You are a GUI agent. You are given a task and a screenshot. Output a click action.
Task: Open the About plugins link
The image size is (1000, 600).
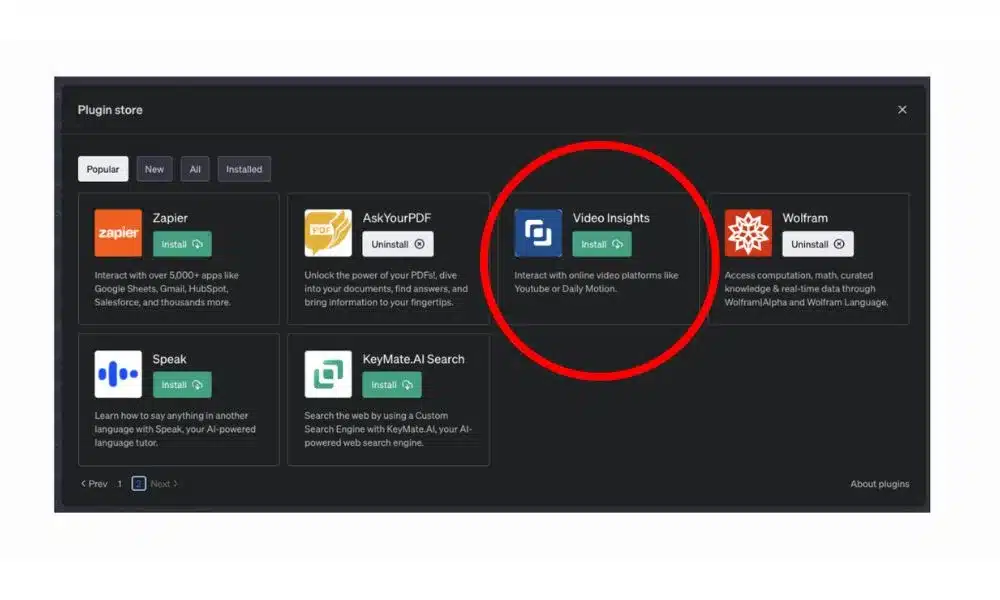(879, 484)
